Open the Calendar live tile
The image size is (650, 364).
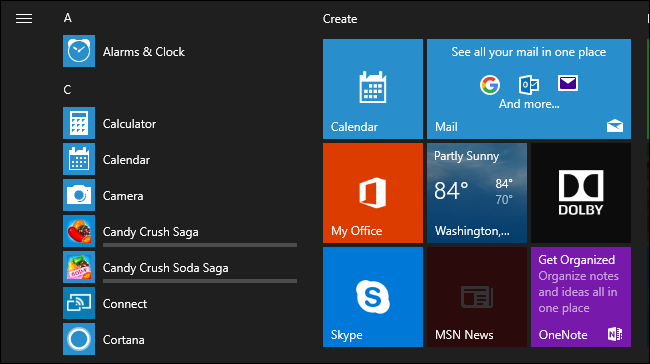(373, 89)
